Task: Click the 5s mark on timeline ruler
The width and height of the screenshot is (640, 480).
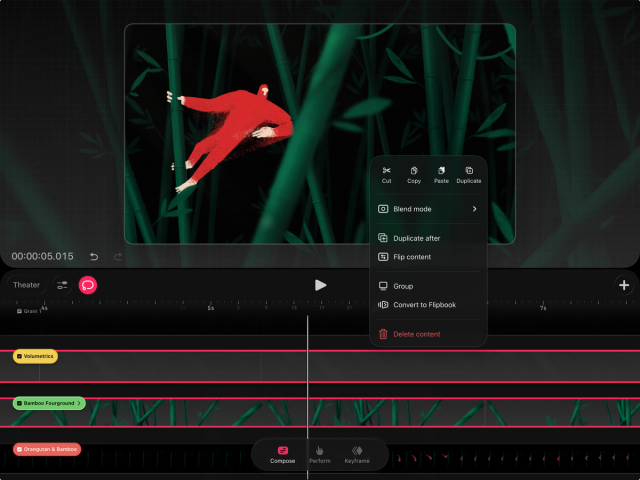Action: click(x=211, y=308)
